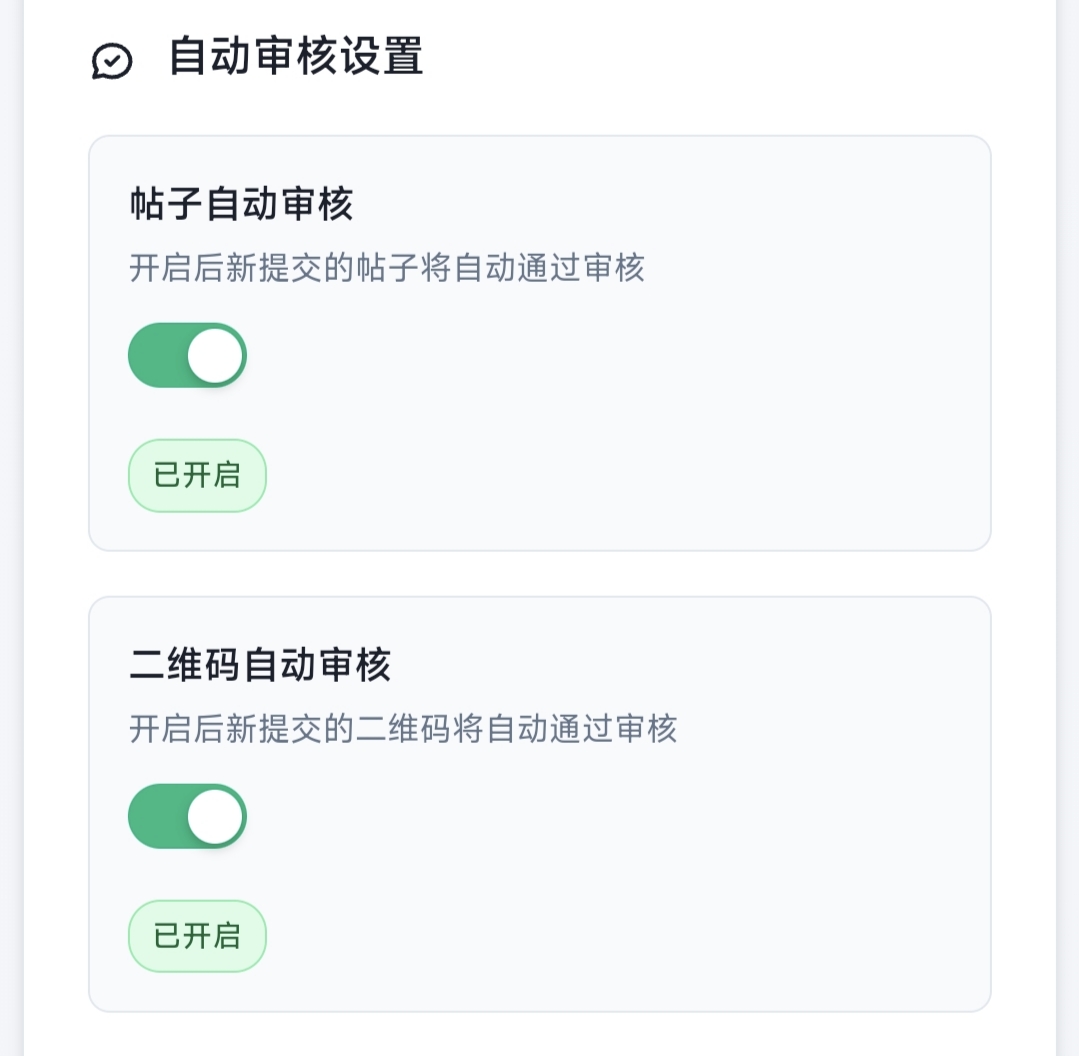The height and width of the screenshot is (1056, 1079).
Task: Select the checkmark inside the chat bubble icon
Action: point(112,60)
